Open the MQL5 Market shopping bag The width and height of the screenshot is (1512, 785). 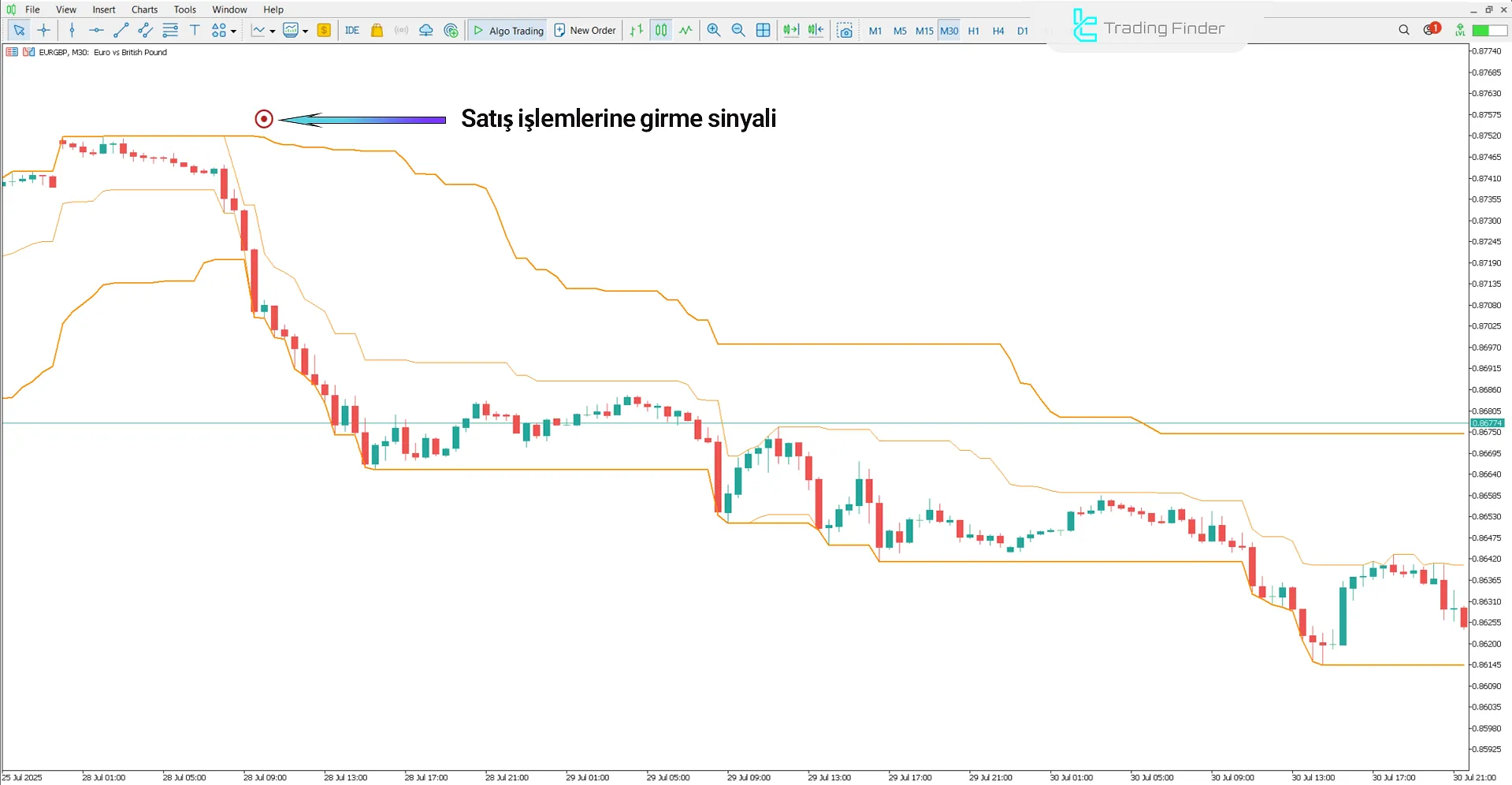pos(377,30)
